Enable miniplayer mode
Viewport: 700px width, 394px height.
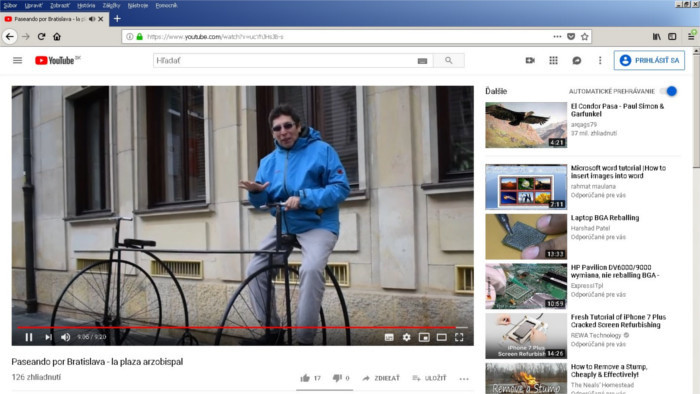click(x=424, y=337)
